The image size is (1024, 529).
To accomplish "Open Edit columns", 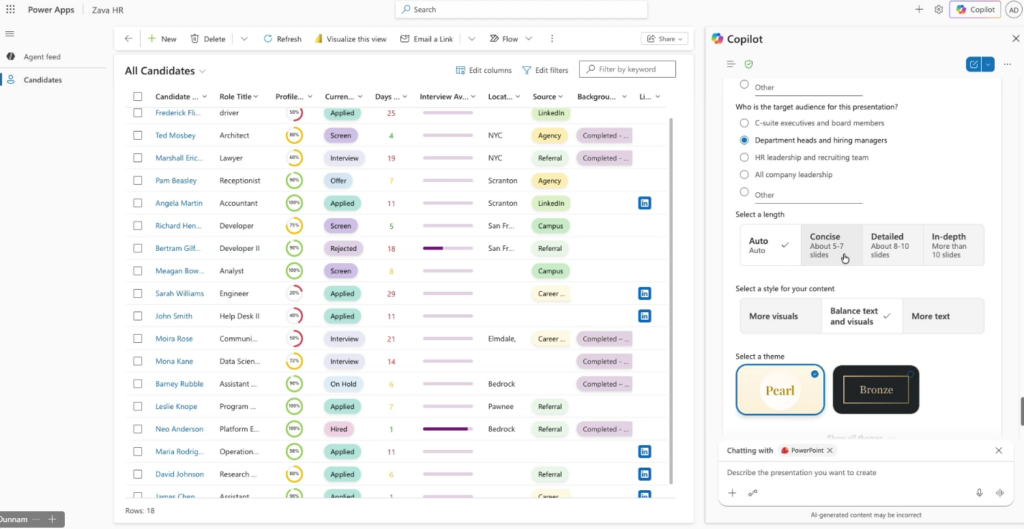I will pyautogui.click(x=483, y=70).
